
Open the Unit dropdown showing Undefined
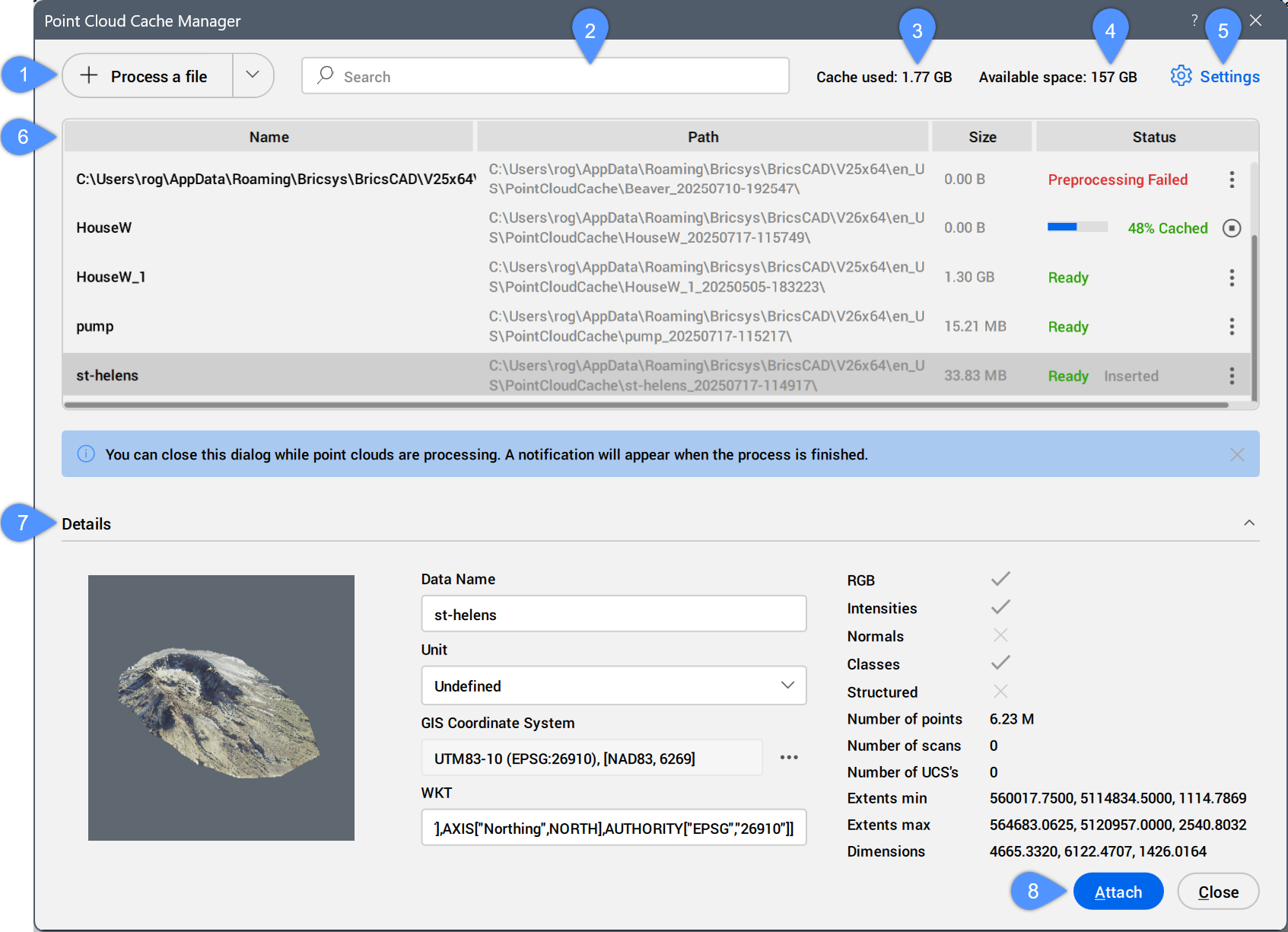[x=613, y=685]
